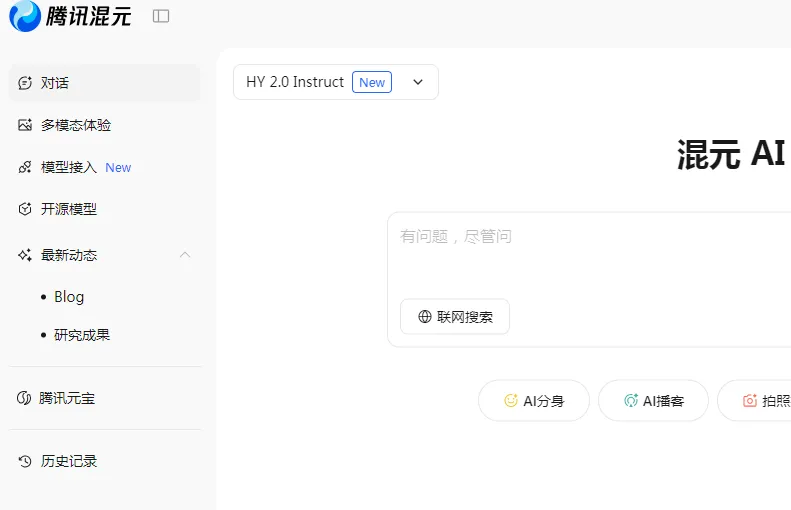Click the 多模态体验 image icon
This screenshot has height=510, width=791.
pos(25,125)
